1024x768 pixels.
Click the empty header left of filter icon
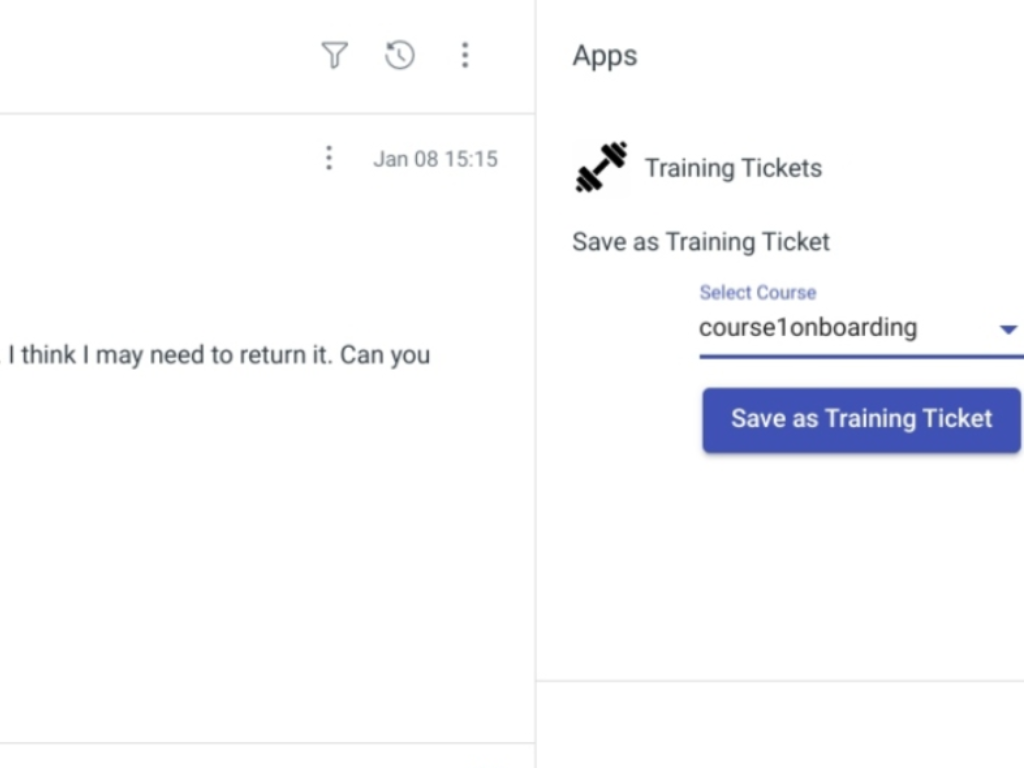(150, 55)
